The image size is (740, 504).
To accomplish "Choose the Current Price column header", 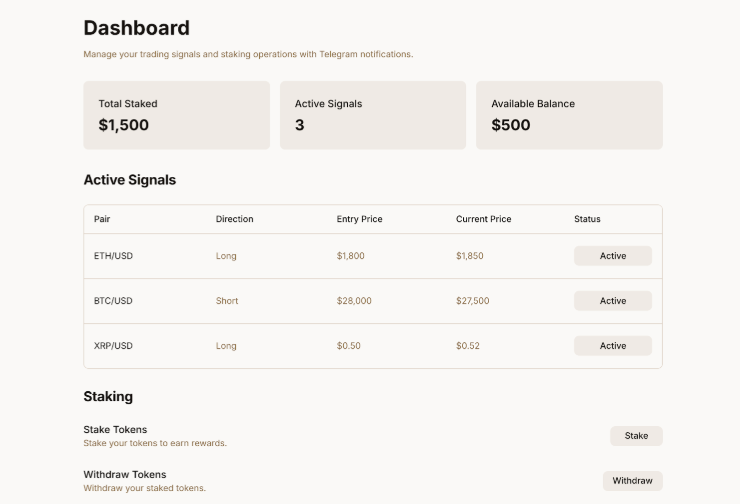I will 484,219.
